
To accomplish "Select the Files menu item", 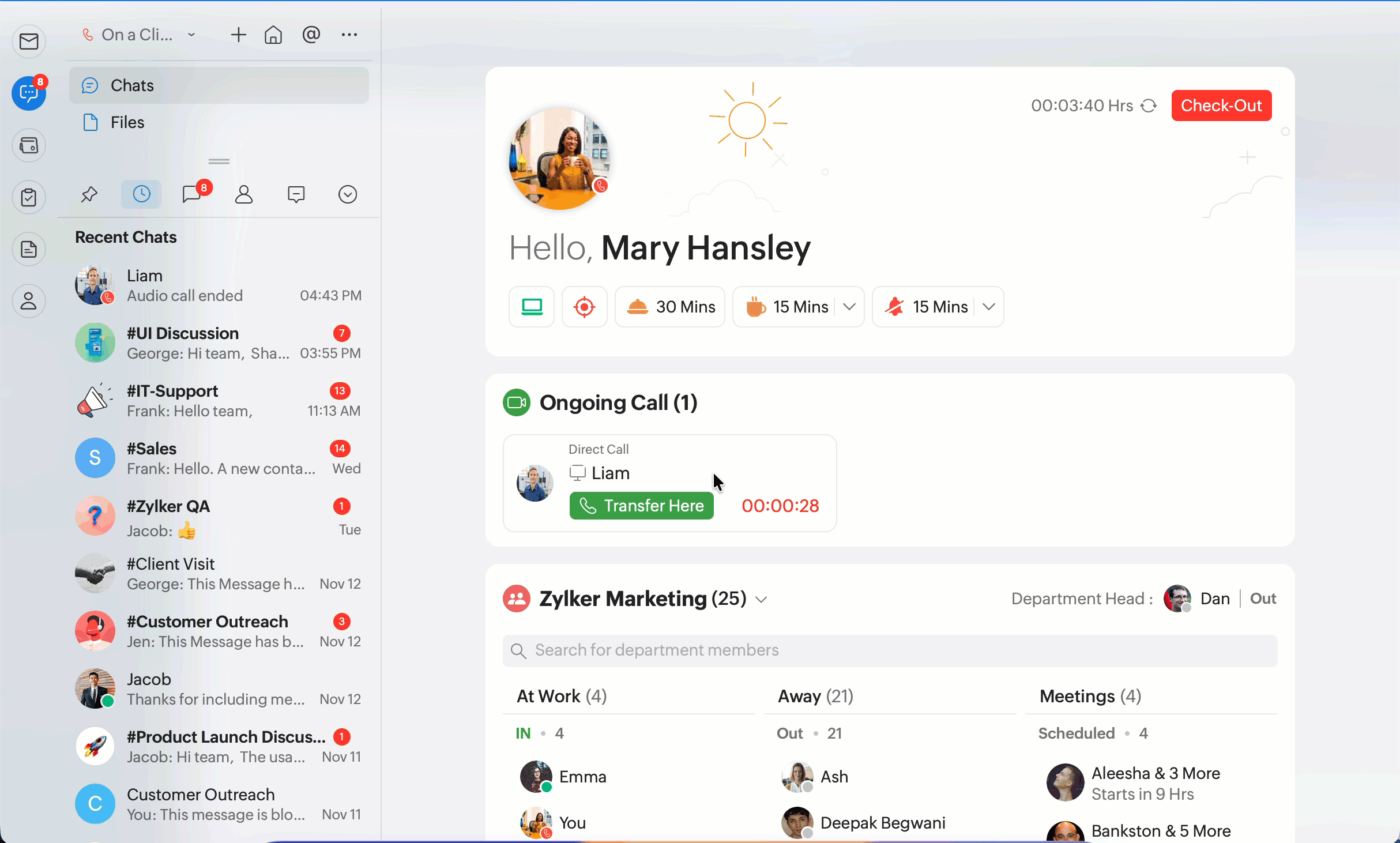I will coord(127,122).
